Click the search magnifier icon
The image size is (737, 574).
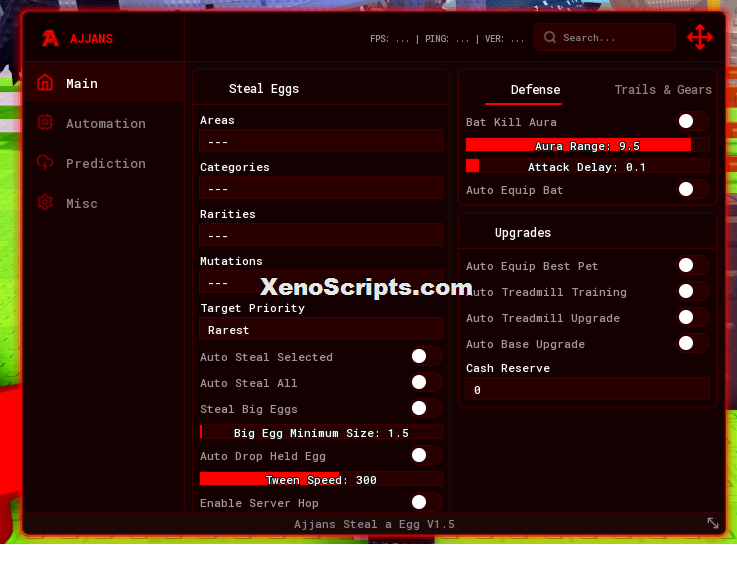549,37
